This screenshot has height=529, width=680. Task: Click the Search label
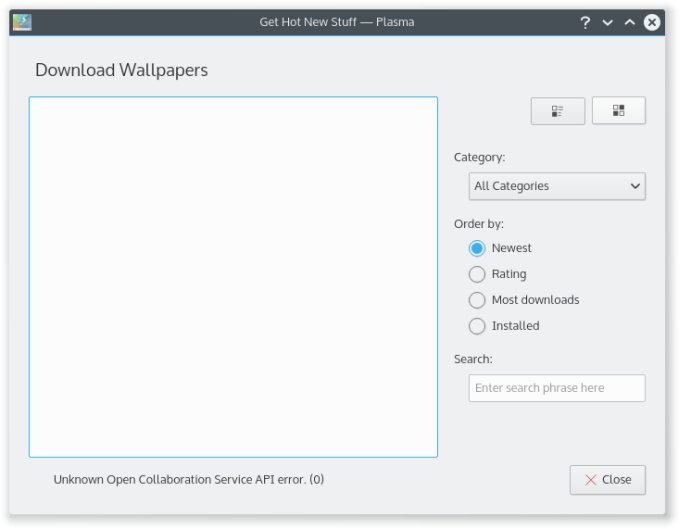pos(473,359)
